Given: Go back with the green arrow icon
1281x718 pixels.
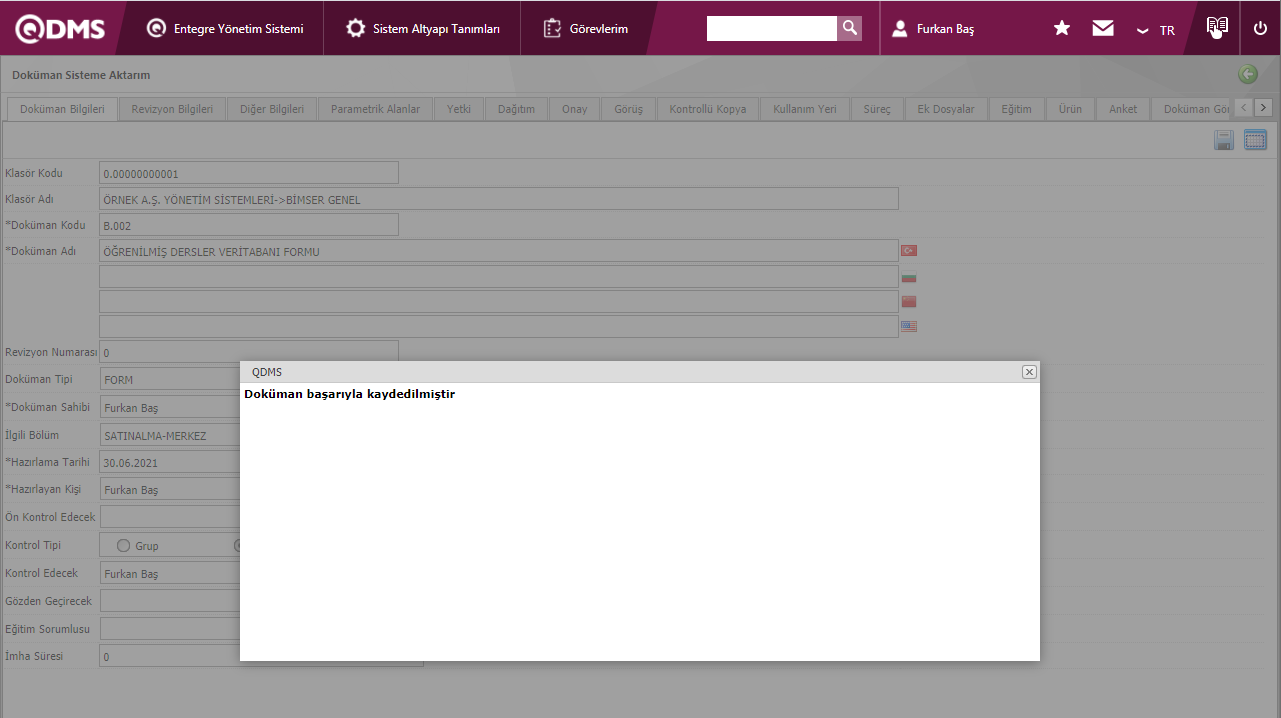Looking at the screenshot, I should [x=1248, y=74].
